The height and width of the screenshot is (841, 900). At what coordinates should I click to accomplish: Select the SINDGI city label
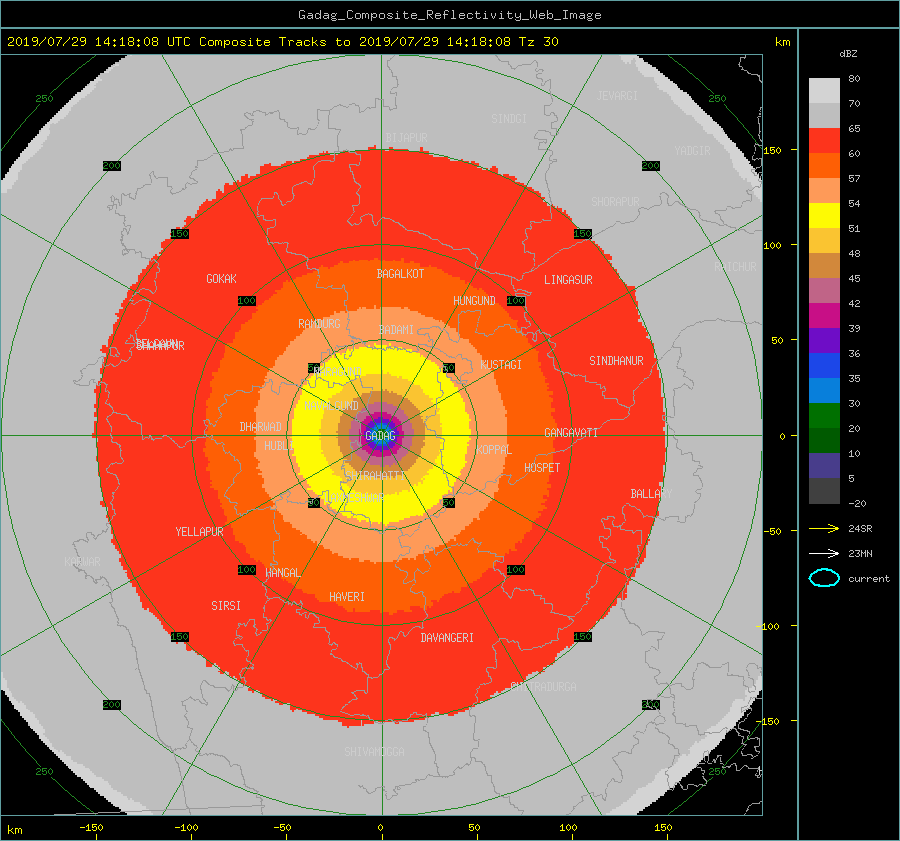click(509, 119)
